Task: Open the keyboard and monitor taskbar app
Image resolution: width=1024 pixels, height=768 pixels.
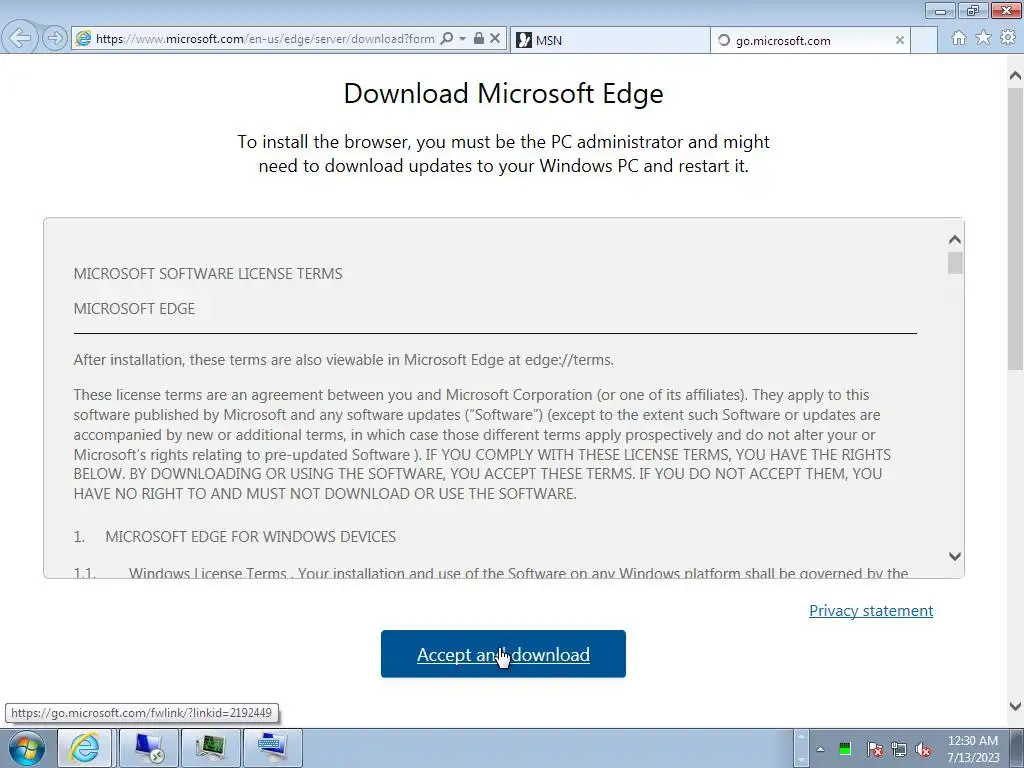Action: coord(272,748)
